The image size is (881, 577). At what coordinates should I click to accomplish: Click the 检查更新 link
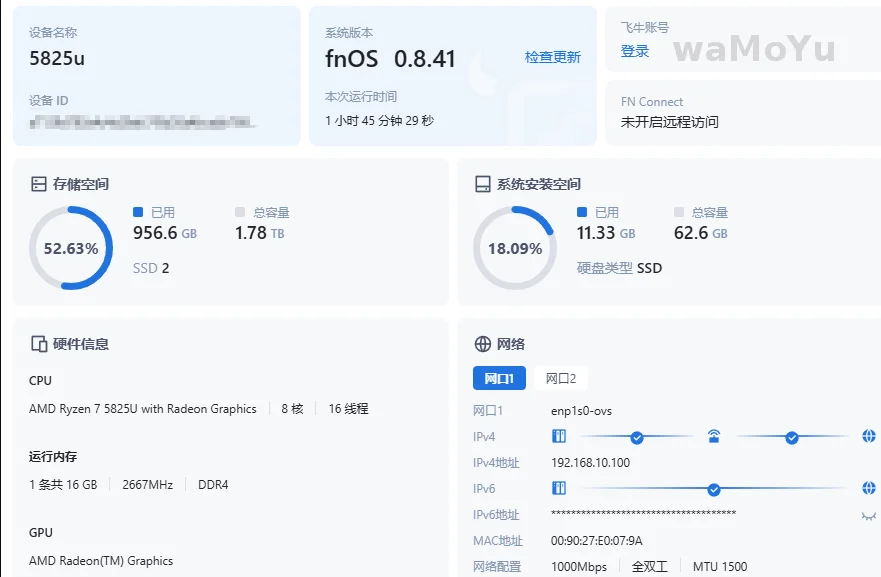coord(552,58)
